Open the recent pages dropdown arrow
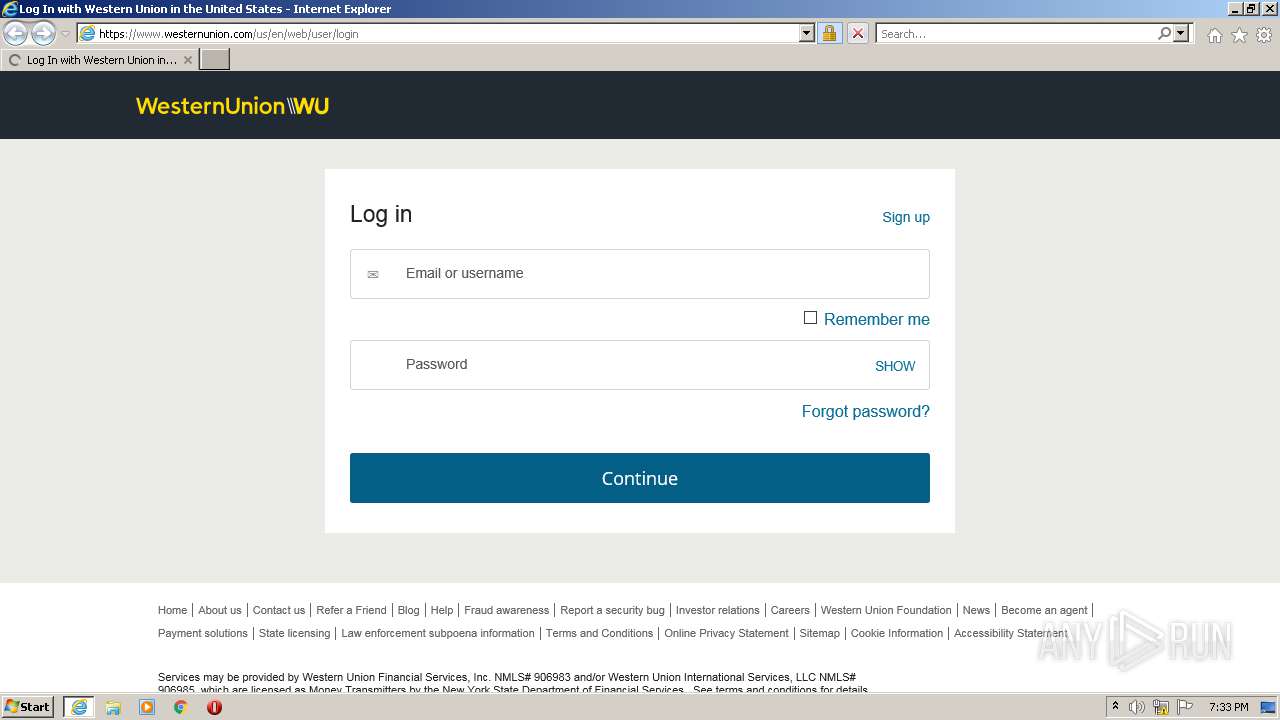Screen dimensions: 1280x720 [66, 34]
